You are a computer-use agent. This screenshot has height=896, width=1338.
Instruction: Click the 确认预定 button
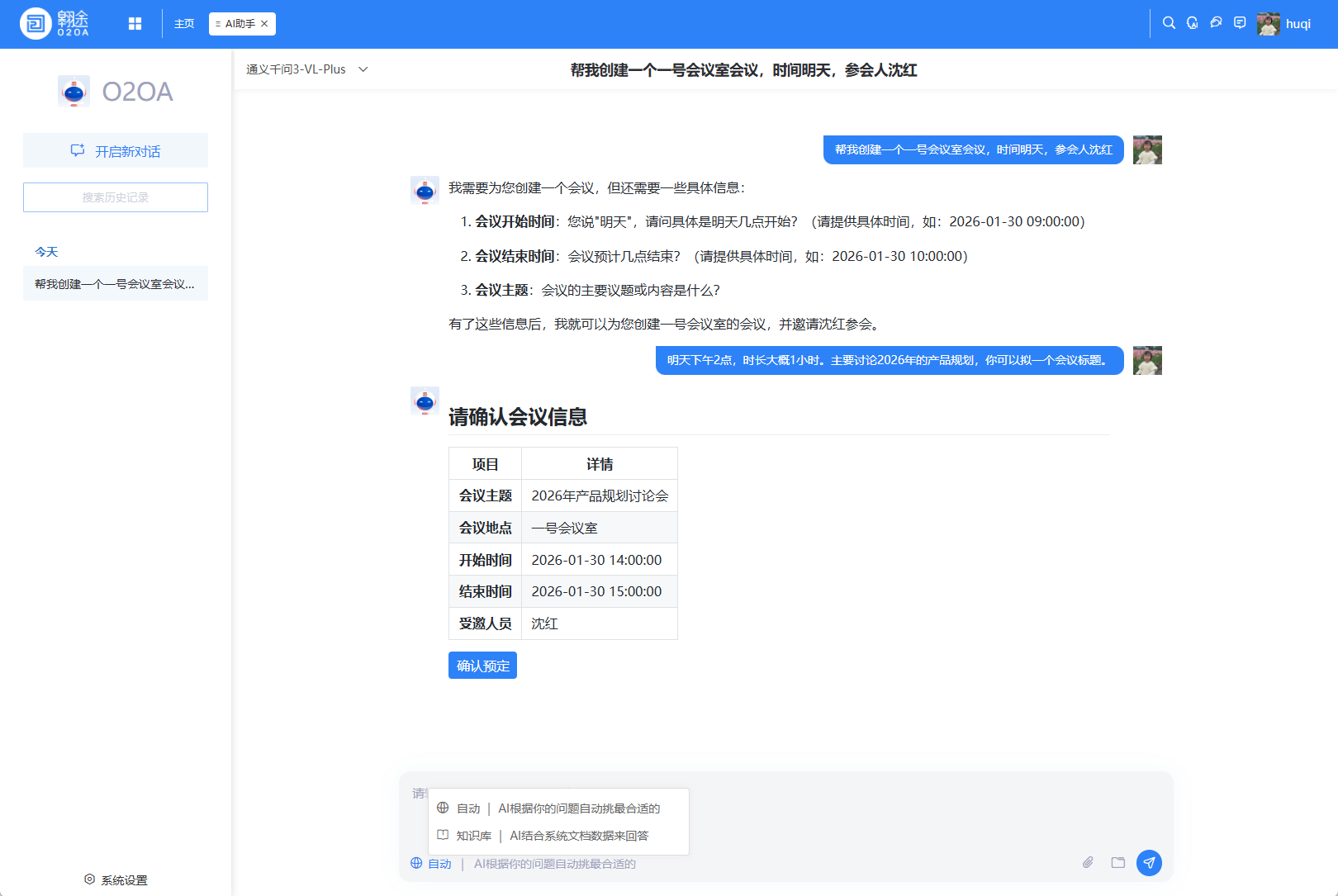[482, 666]
